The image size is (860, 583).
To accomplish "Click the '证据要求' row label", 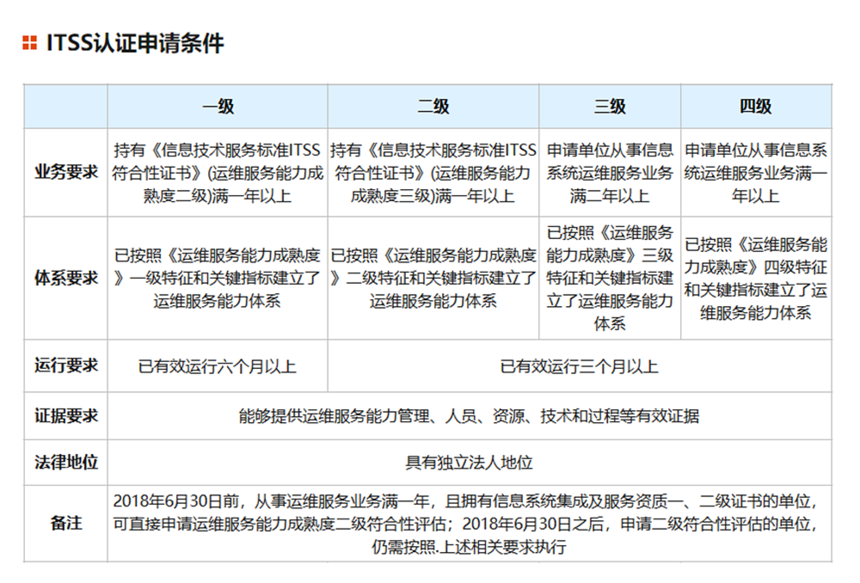I will pyautogui.click(x=66, y=416).
